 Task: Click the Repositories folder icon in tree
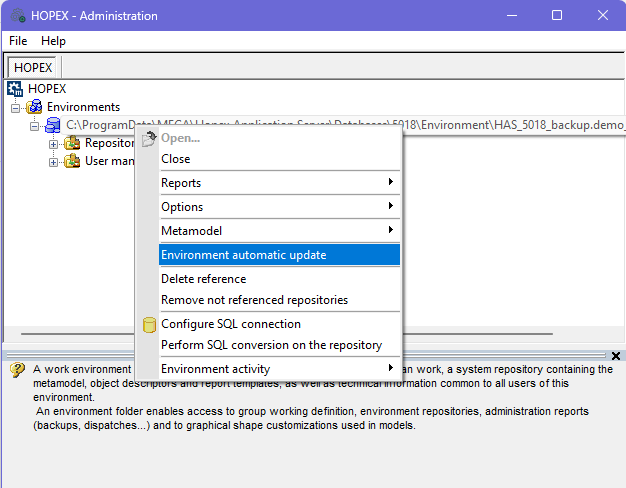72,143
